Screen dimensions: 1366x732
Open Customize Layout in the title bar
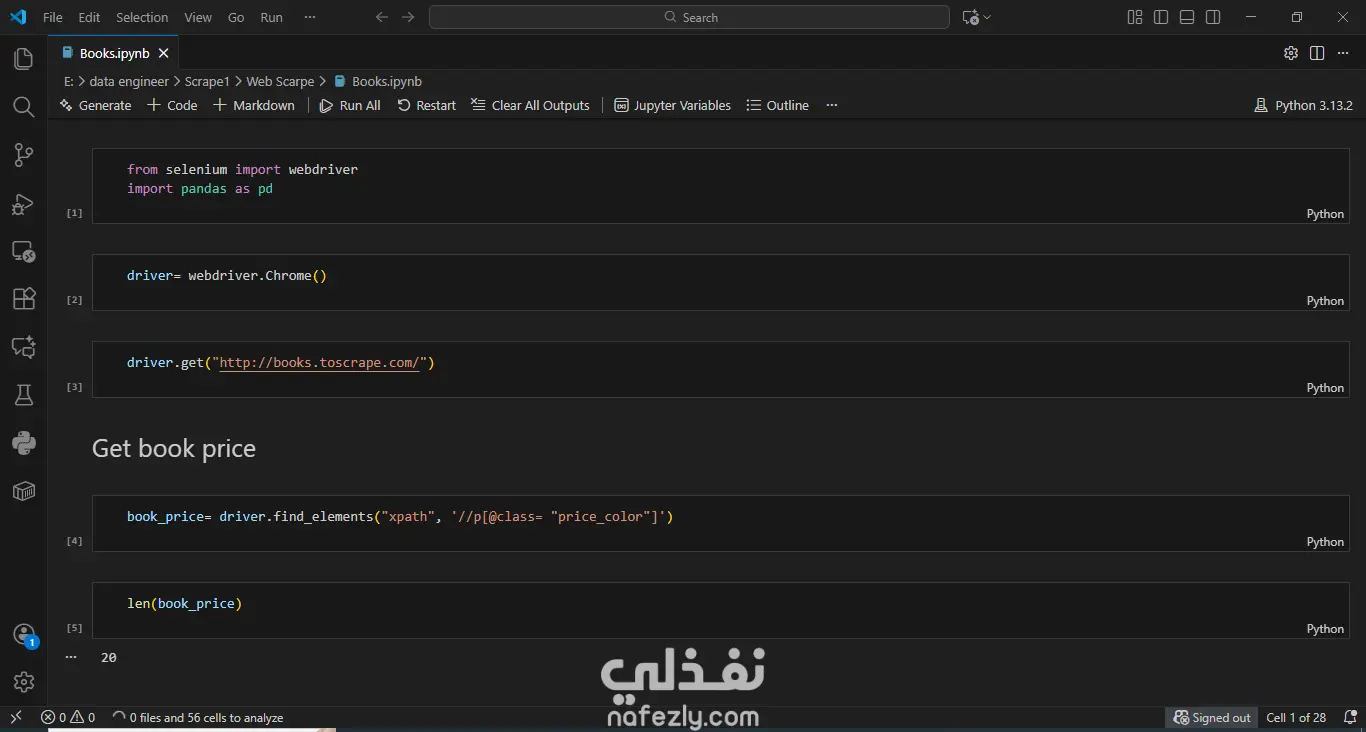pos(1135,17)
